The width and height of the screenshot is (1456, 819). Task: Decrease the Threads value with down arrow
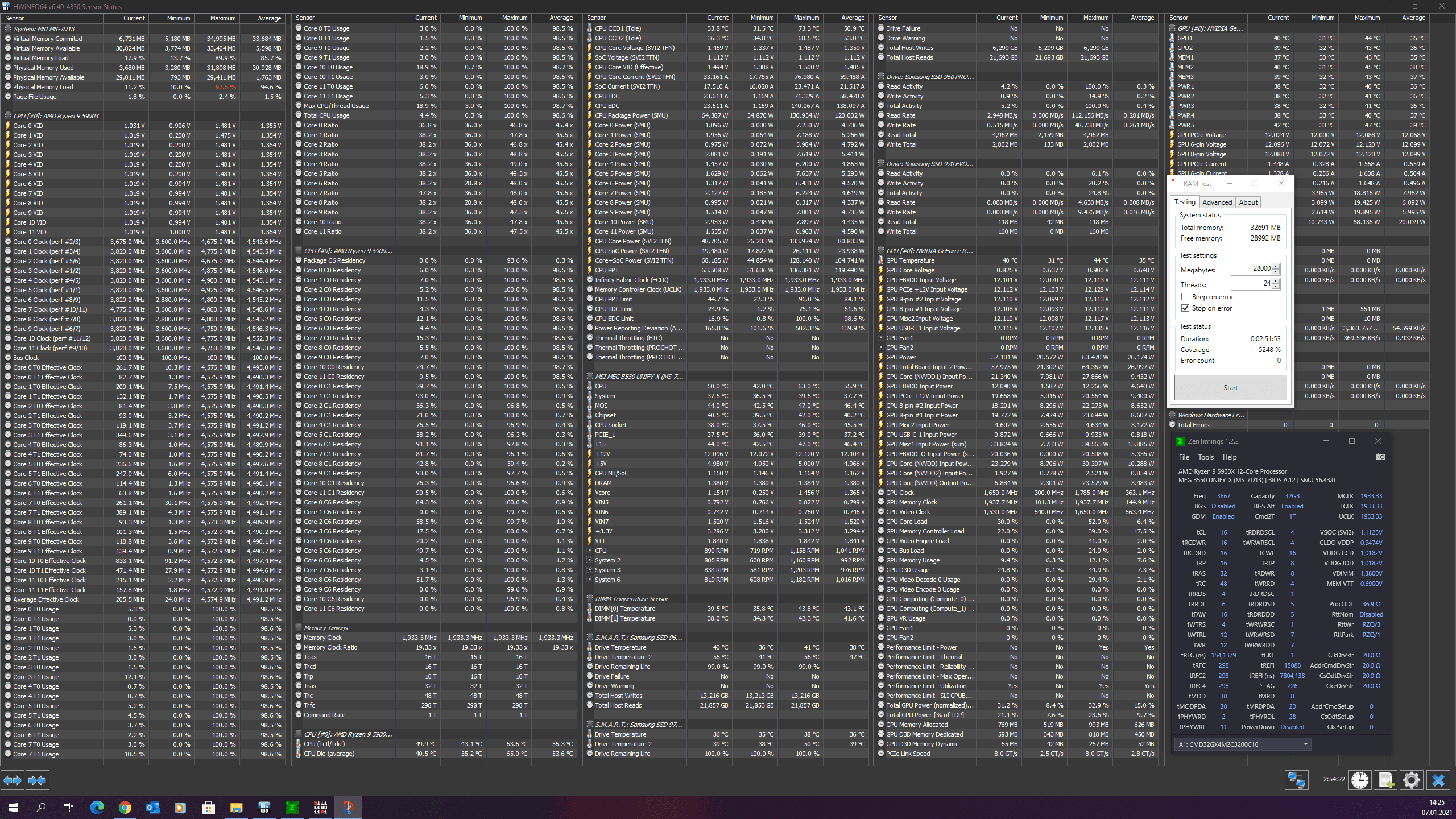(1276, 287)
